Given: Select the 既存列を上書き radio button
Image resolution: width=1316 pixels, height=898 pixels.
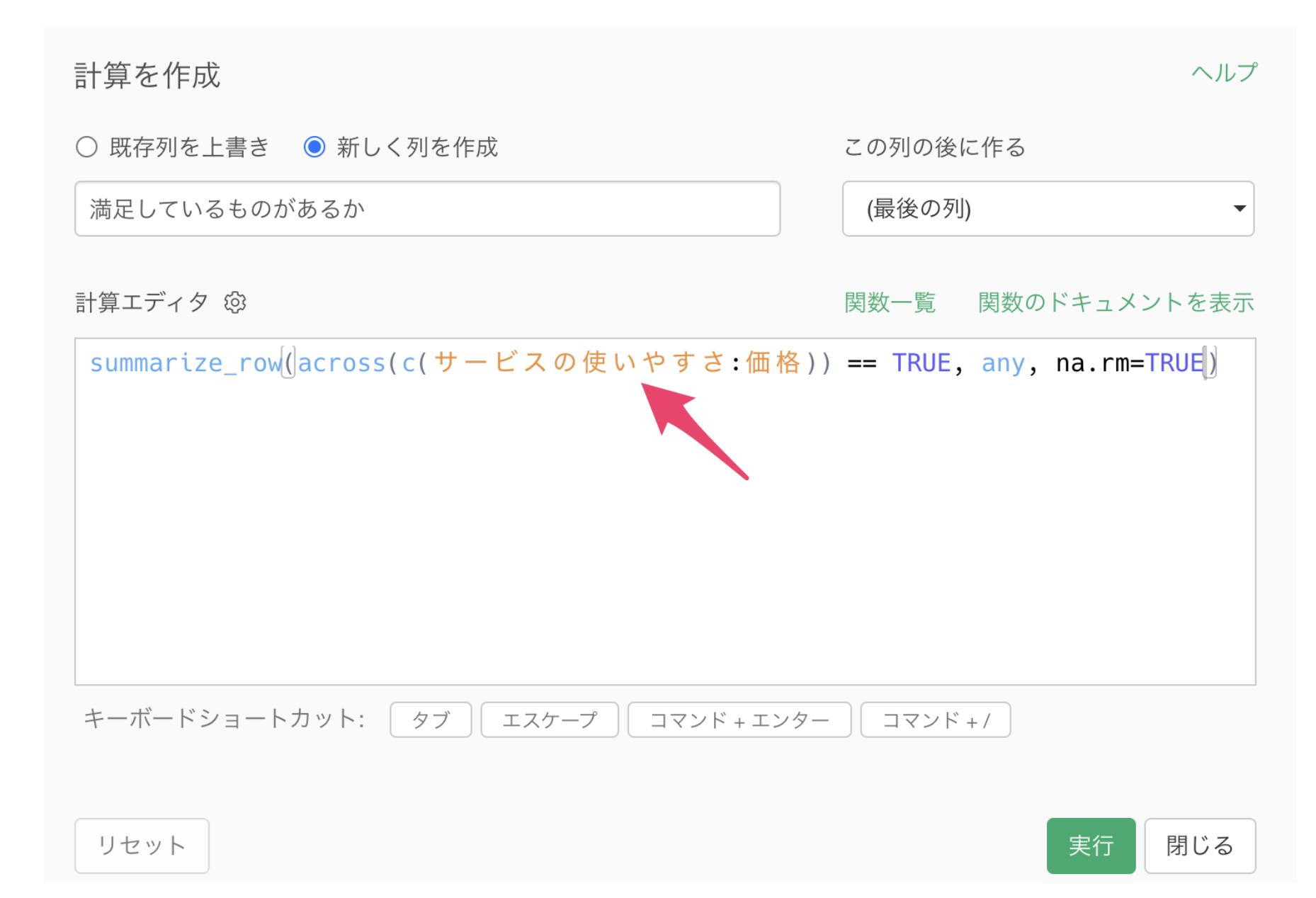Looking at the screenshot, I should pos(87,147).
